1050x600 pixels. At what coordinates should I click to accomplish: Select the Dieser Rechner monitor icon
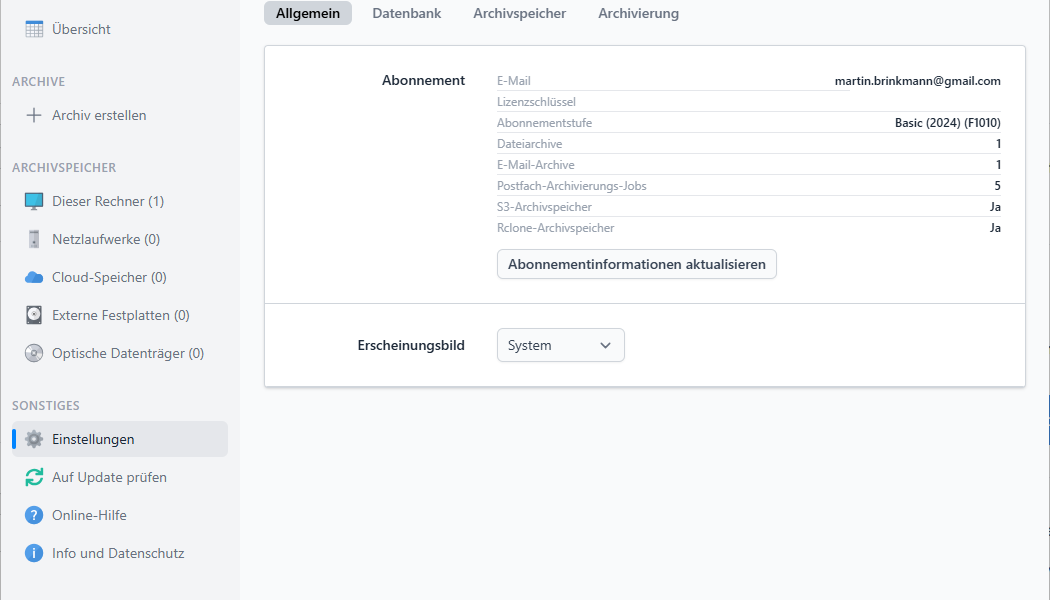point(34,201)
